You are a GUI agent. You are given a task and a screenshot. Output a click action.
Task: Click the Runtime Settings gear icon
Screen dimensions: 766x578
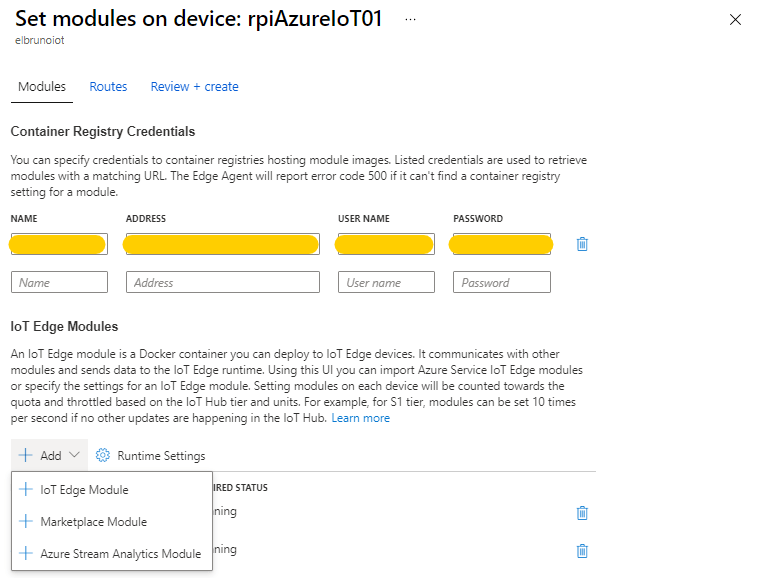[102, 456]
